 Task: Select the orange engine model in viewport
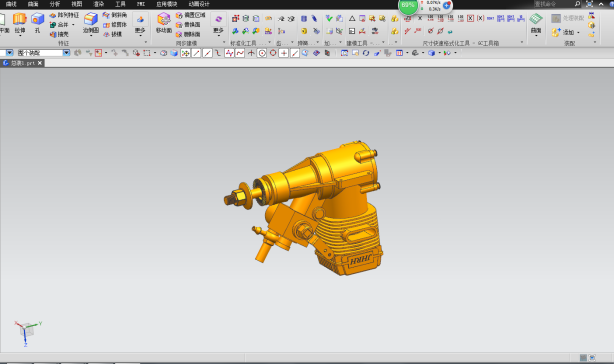(x=303, y=208)
